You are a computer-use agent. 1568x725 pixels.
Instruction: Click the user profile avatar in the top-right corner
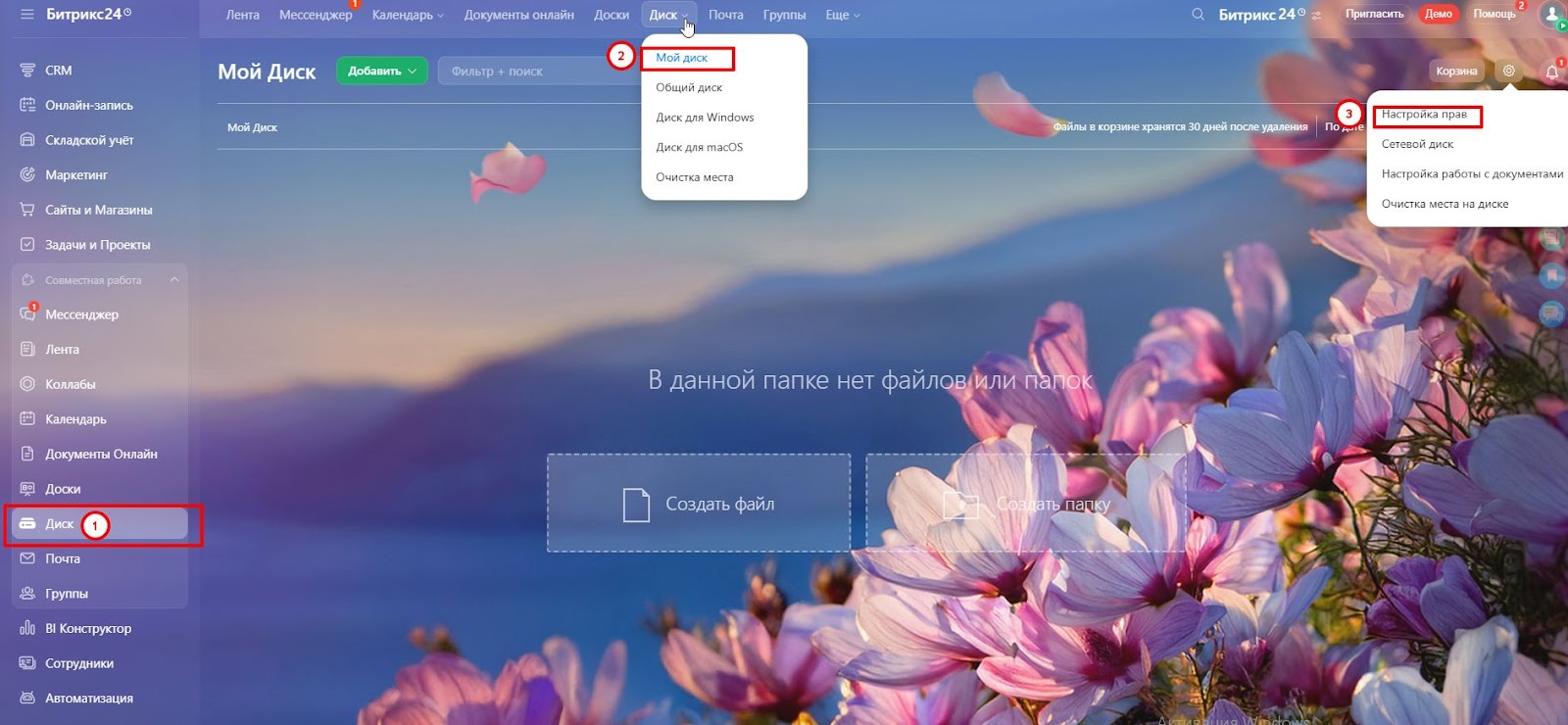pyautogui.click(x=1552, y=15)
